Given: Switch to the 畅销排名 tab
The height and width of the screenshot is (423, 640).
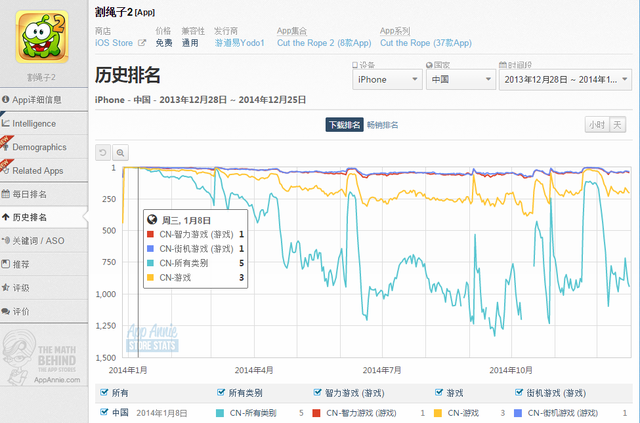Looking at the screenshot, I should [382, 125].
